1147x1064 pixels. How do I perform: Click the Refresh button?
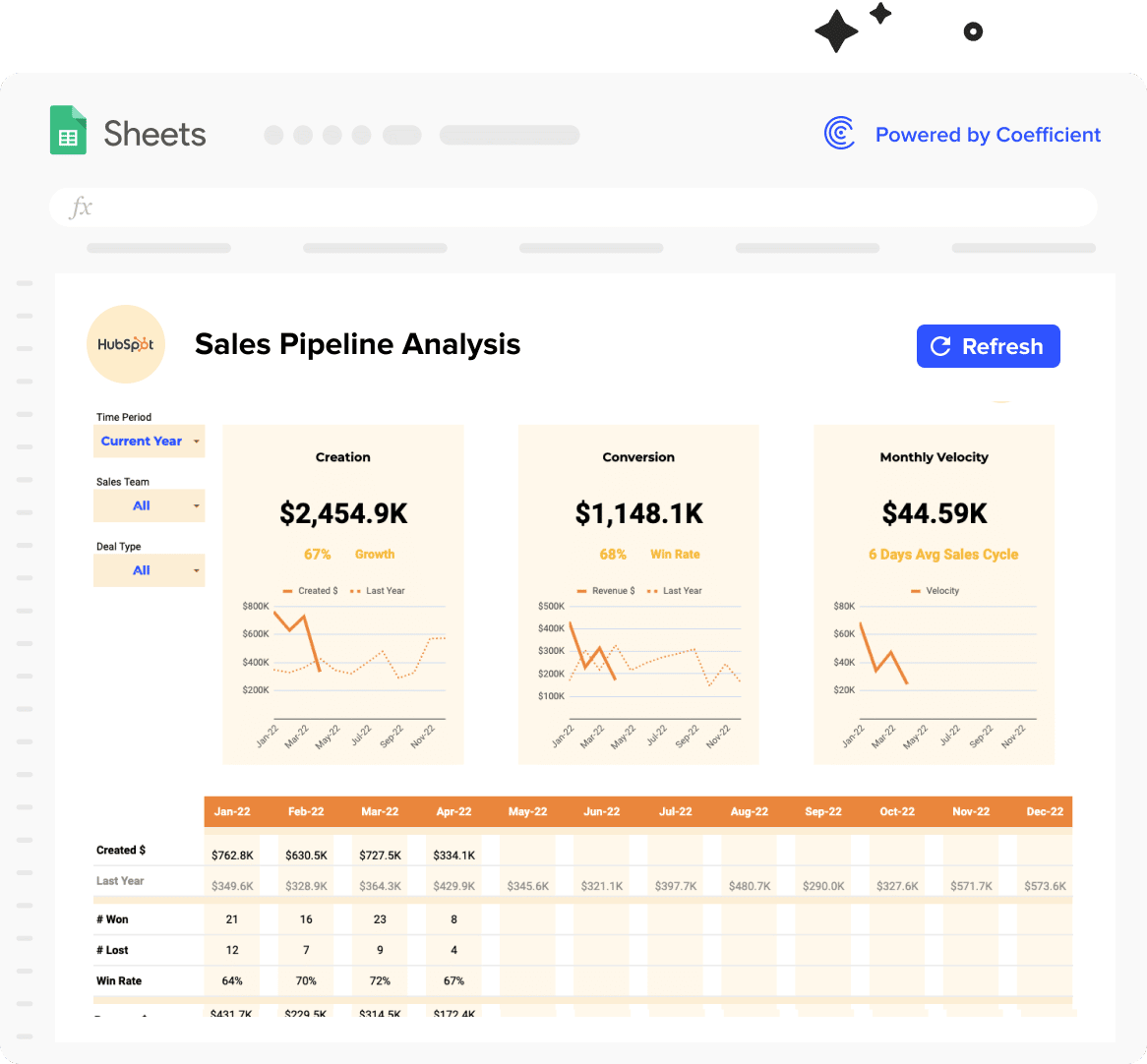(x=988, y=346)
